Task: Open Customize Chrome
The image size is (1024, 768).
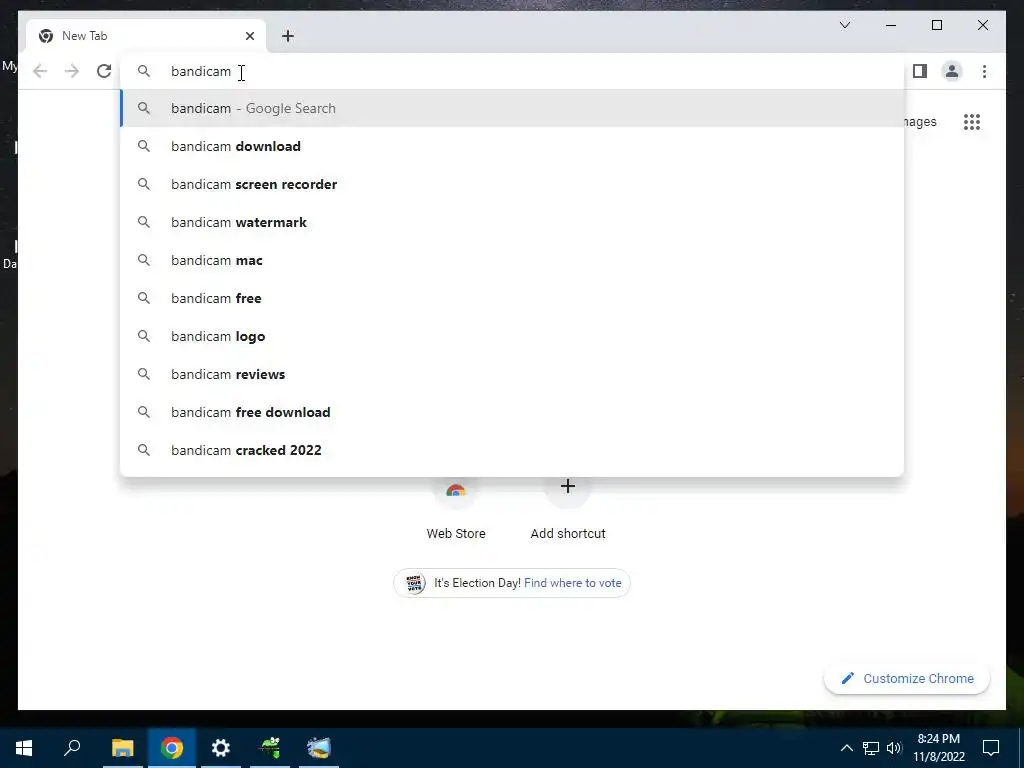Action: point(907,679)
